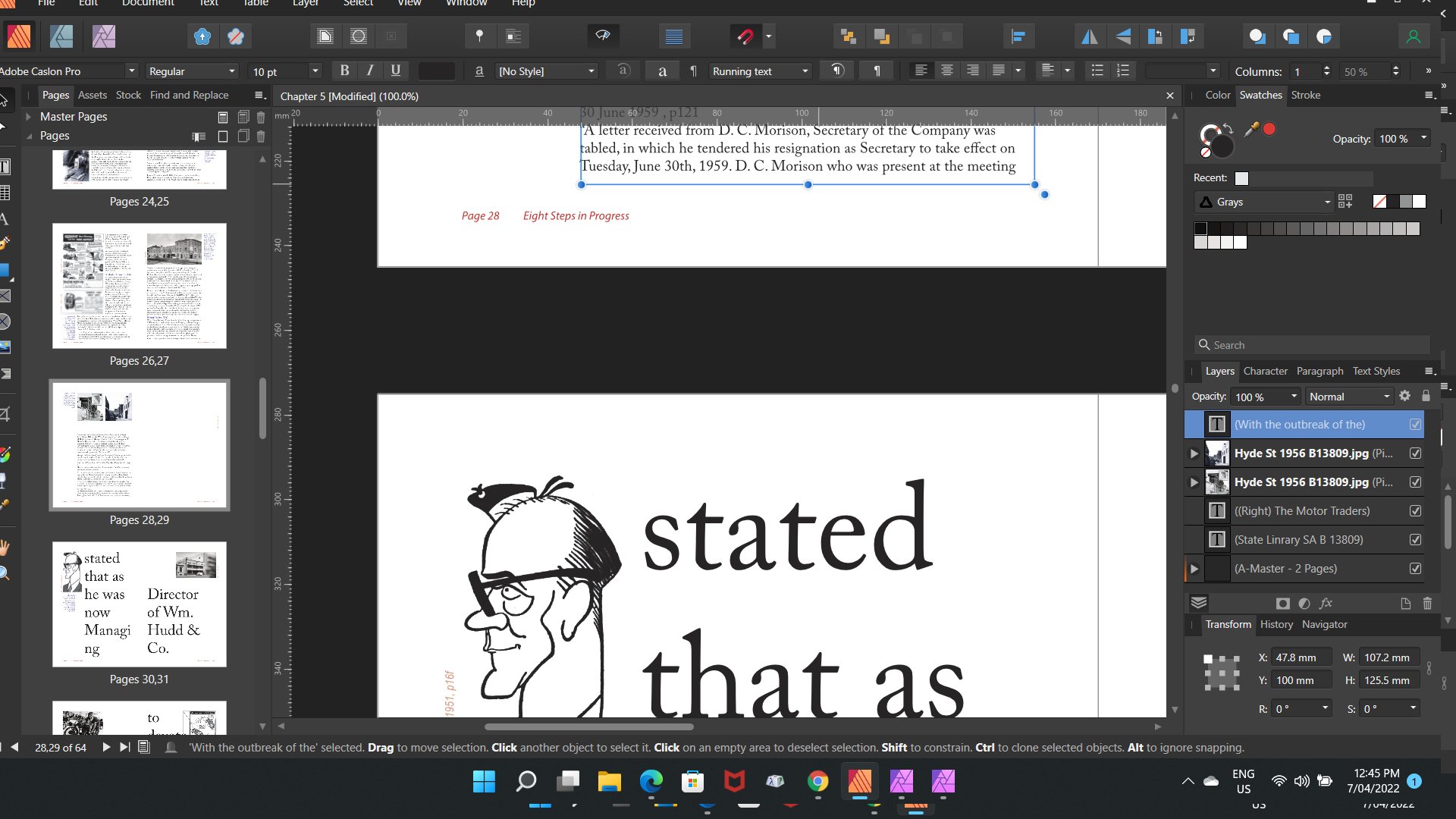Image resolution: width=1456 pixels, height=819 pixels.
Task: Switch to the Stock tab
Action: click(128, 95)
